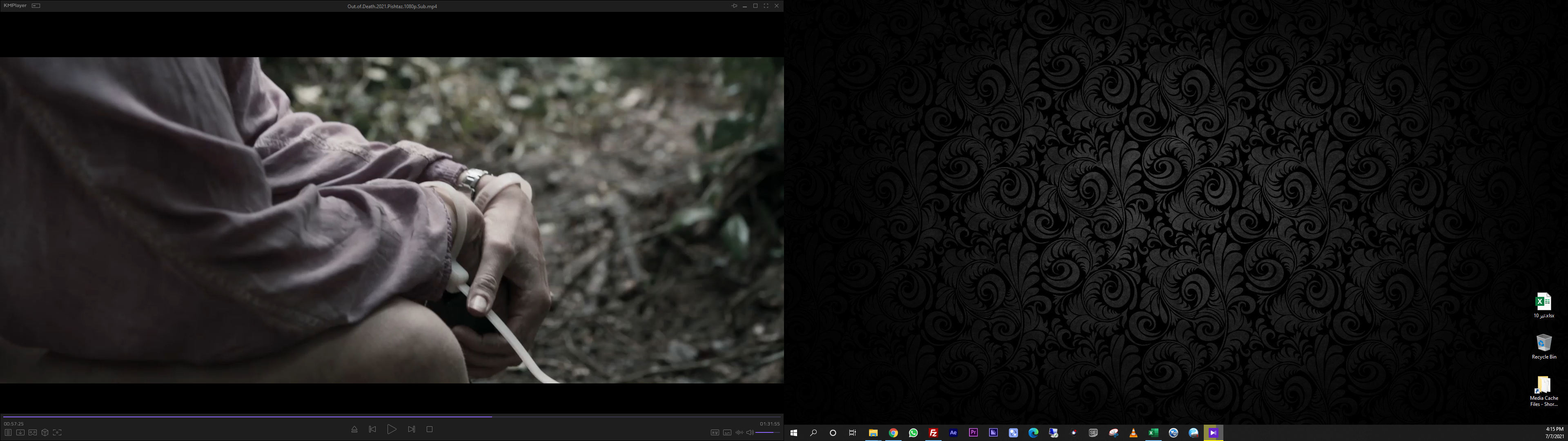The height and width of the screenshot is (441, 1568).
Task: Adjust the volume slider
Action: click(768, 432)
